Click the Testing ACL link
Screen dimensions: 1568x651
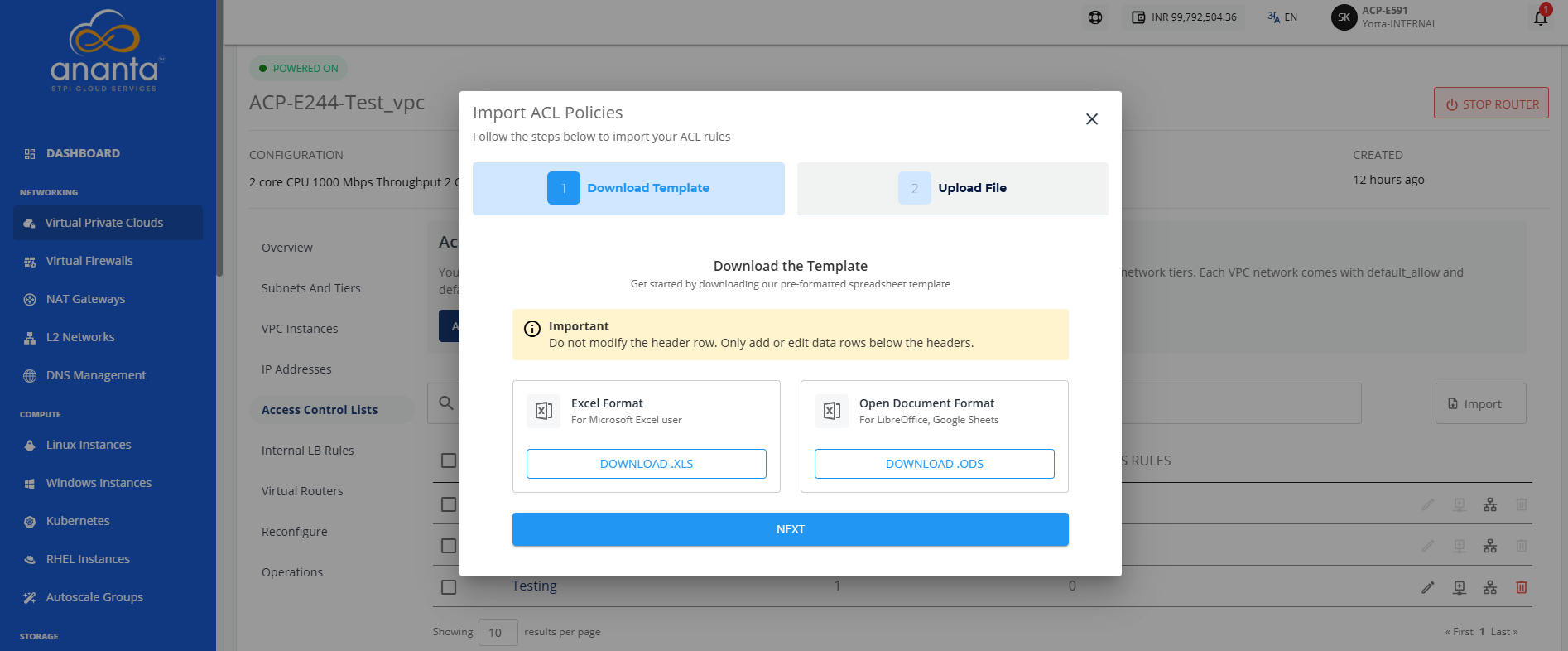(x=534, y=586)
